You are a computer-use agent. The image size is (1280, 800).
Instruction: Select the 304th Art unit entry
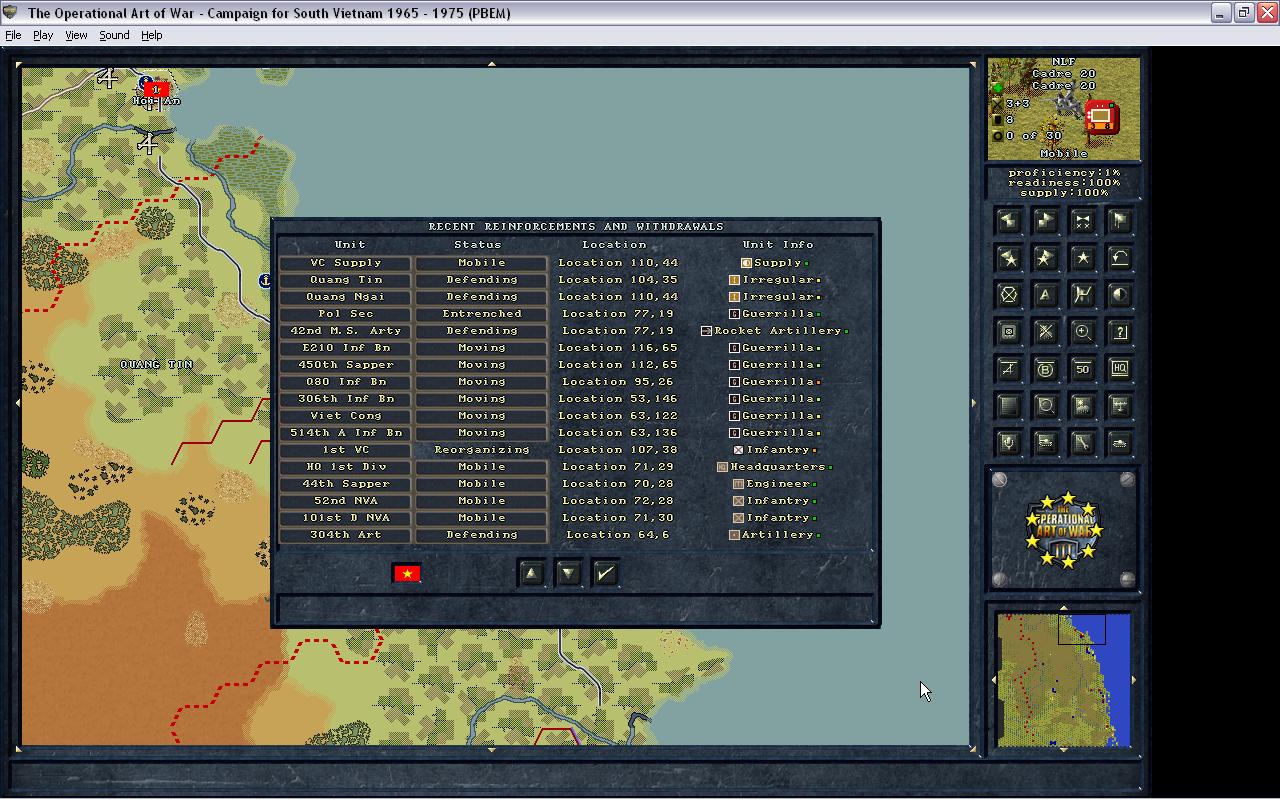pos(345,535)
